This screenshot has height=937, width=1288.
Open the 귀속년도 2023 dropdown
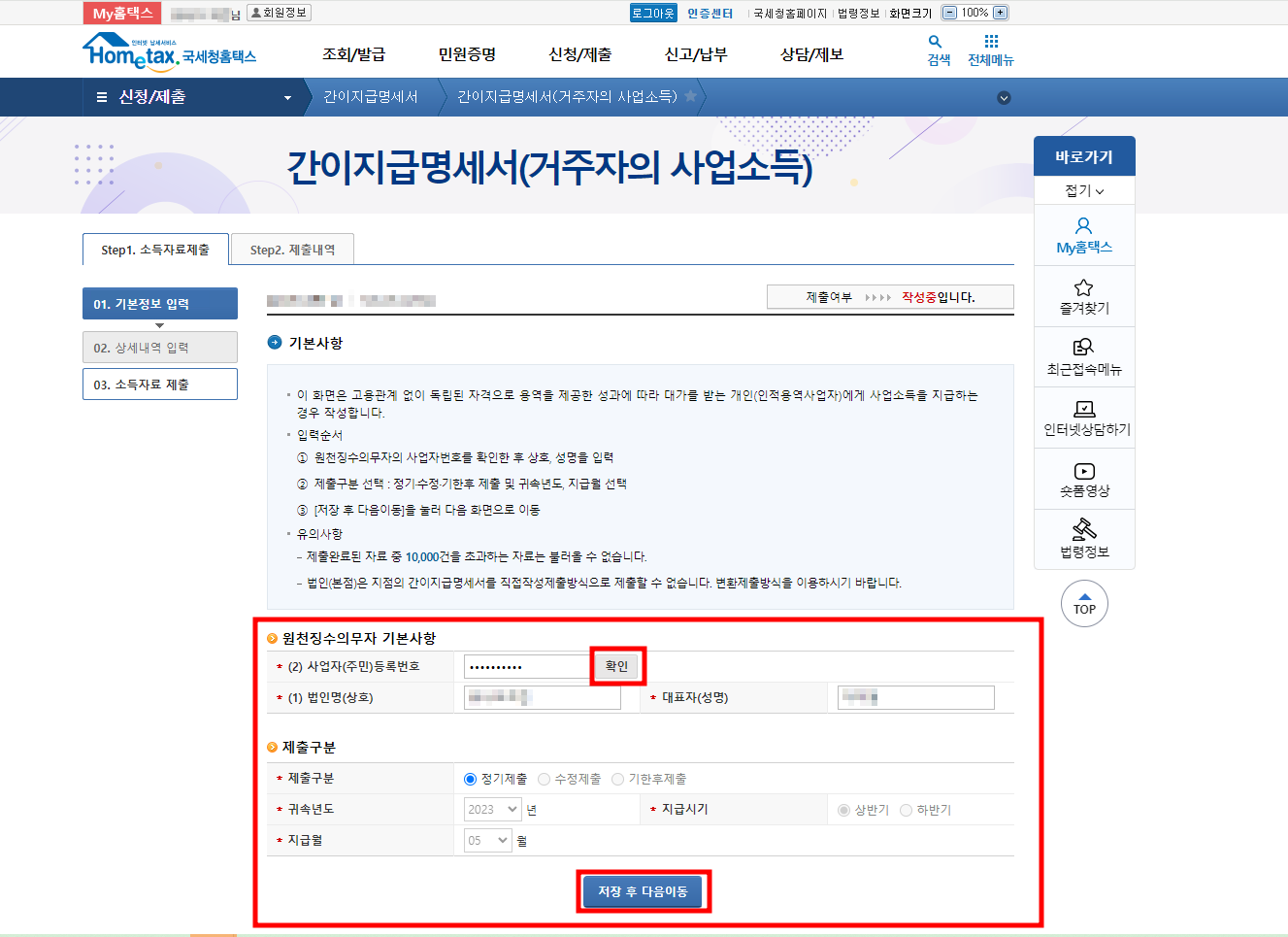493,809
